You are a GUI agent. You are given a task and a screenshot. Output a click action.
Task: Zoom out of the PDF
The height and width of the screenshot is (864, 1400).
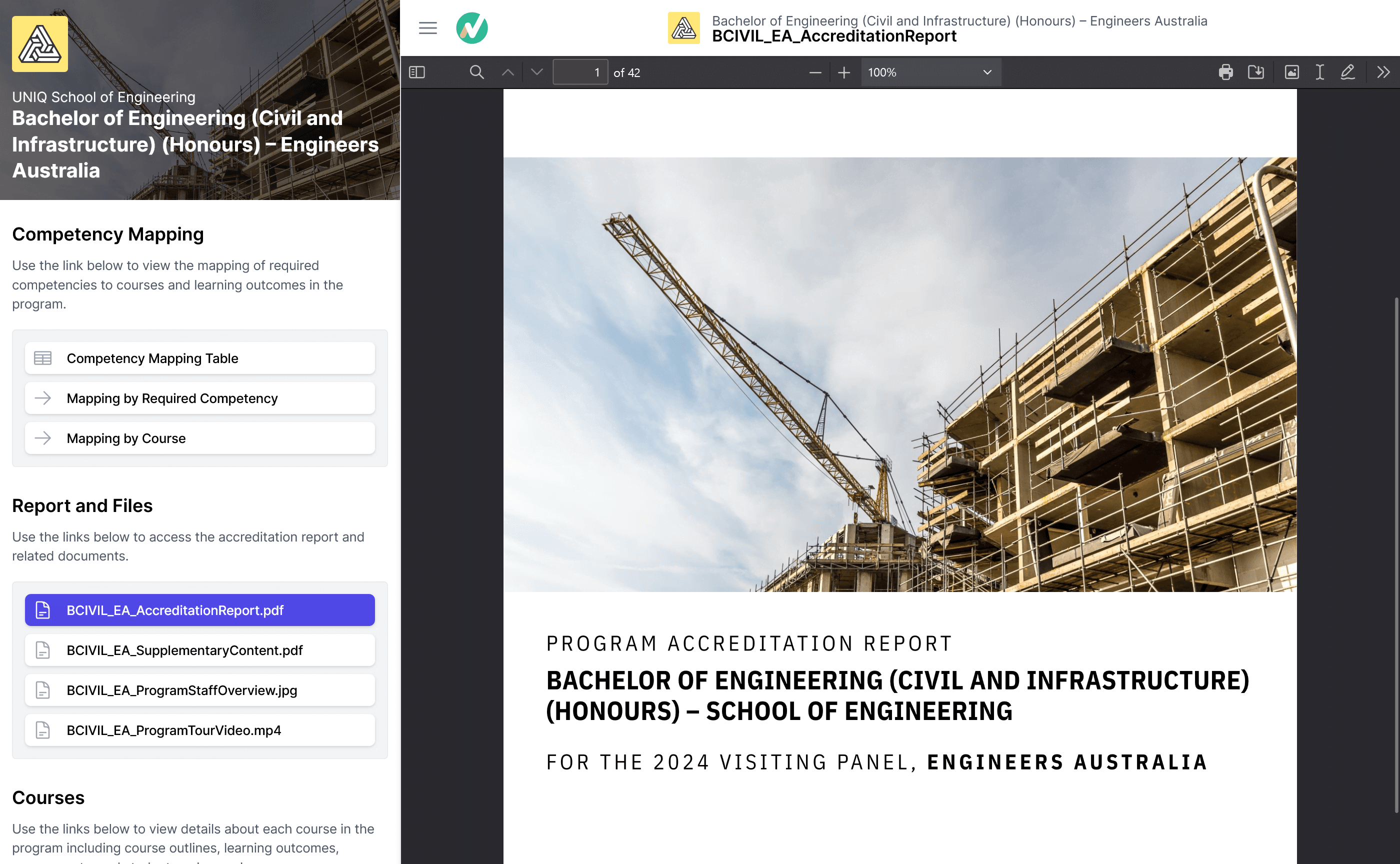(815, 72)
